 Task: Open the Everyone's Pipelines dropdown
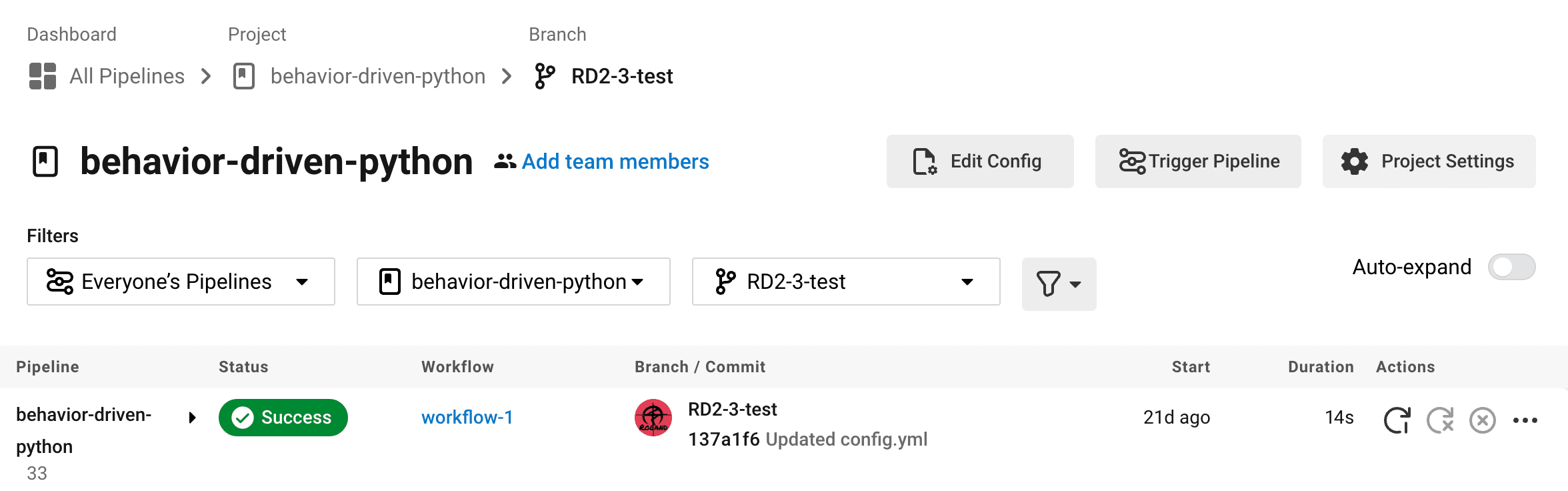(x=181, y=282)
